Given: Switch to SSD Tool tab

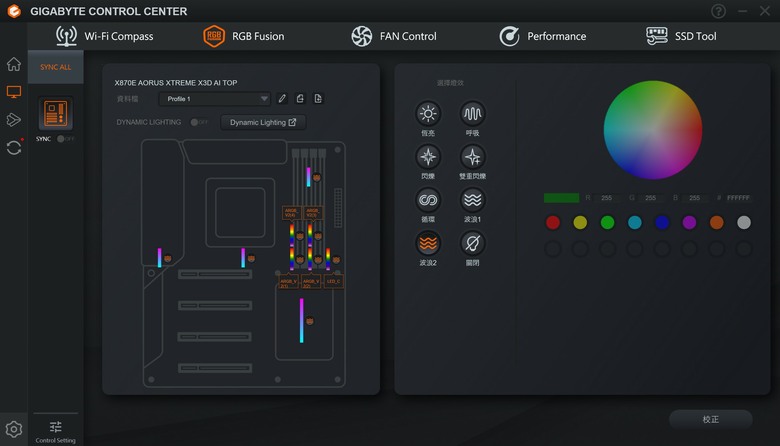Looking at the screenshot, I should pos(681,36).
